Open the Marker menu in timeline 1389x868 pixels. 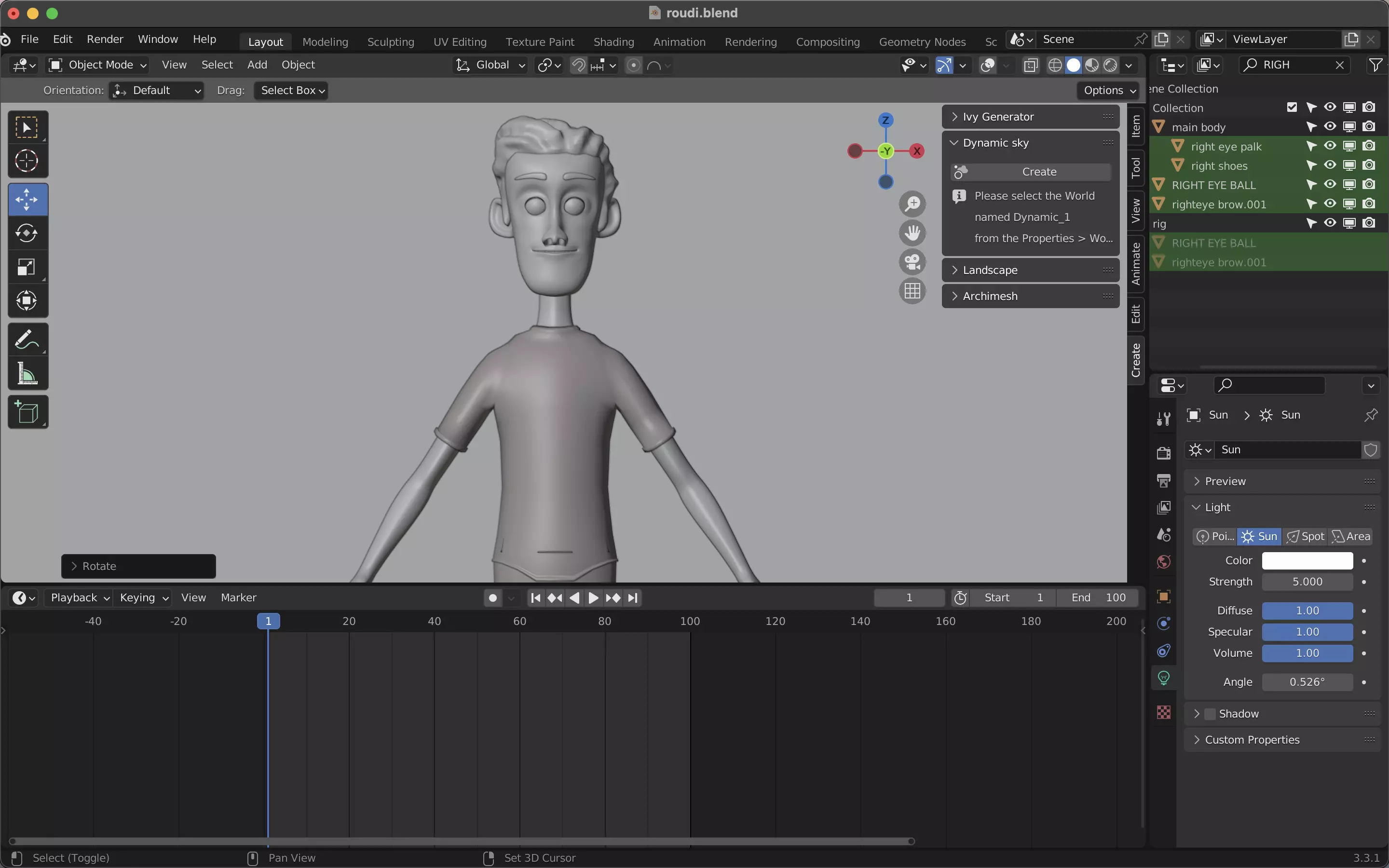[238, 597]
